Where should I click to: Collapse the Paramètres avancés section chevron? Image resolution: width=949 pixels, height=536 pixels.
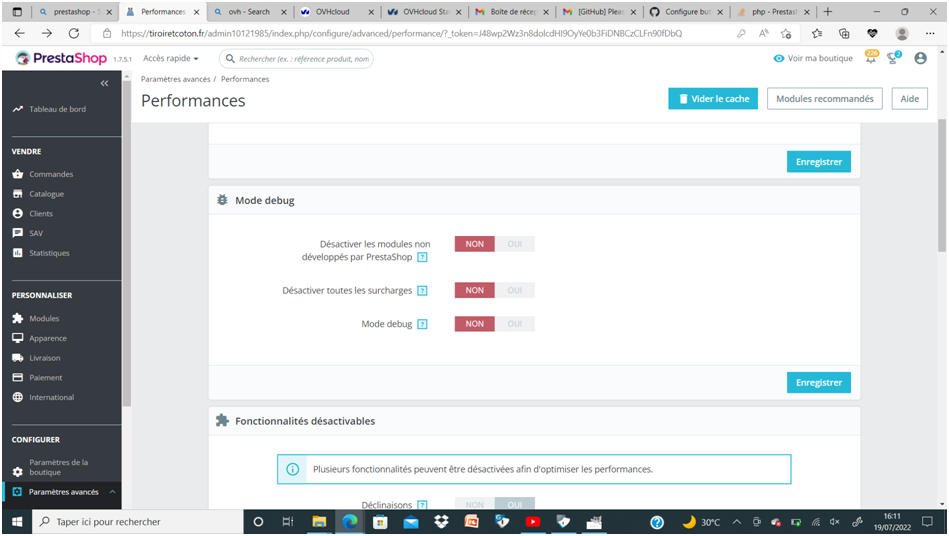pyautogui.click(x=112, y=492)
